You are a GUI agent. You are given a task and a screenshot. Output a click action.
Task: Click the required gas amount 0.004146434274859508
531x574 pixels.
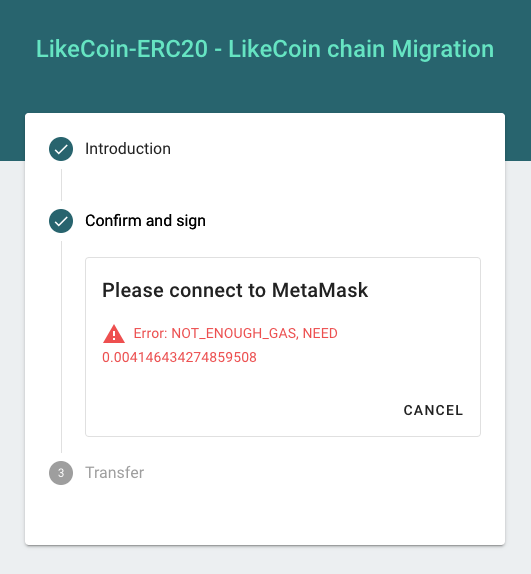[179, 357]
